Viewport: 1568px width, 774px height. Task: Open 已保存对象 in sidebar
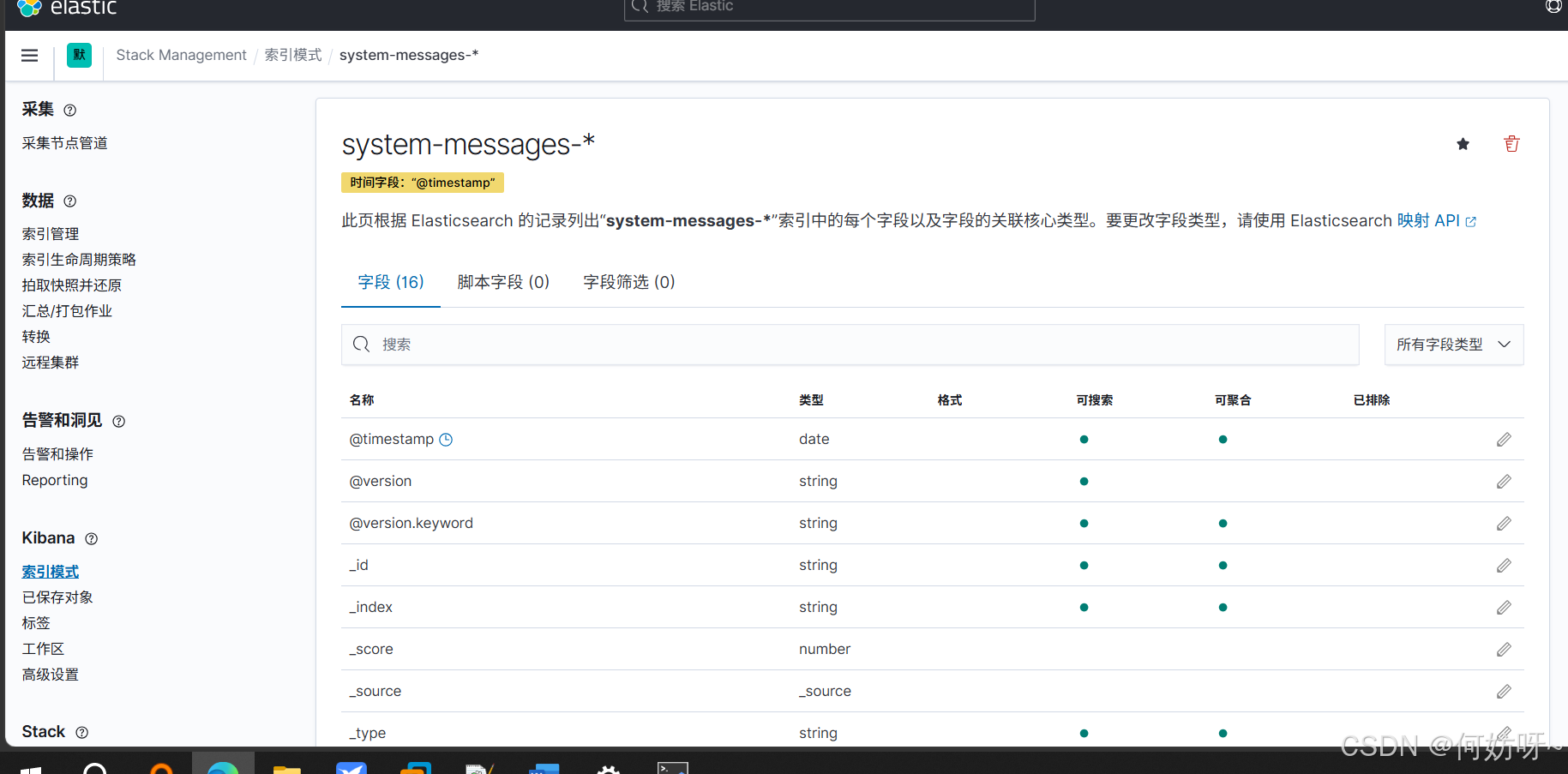57,597
